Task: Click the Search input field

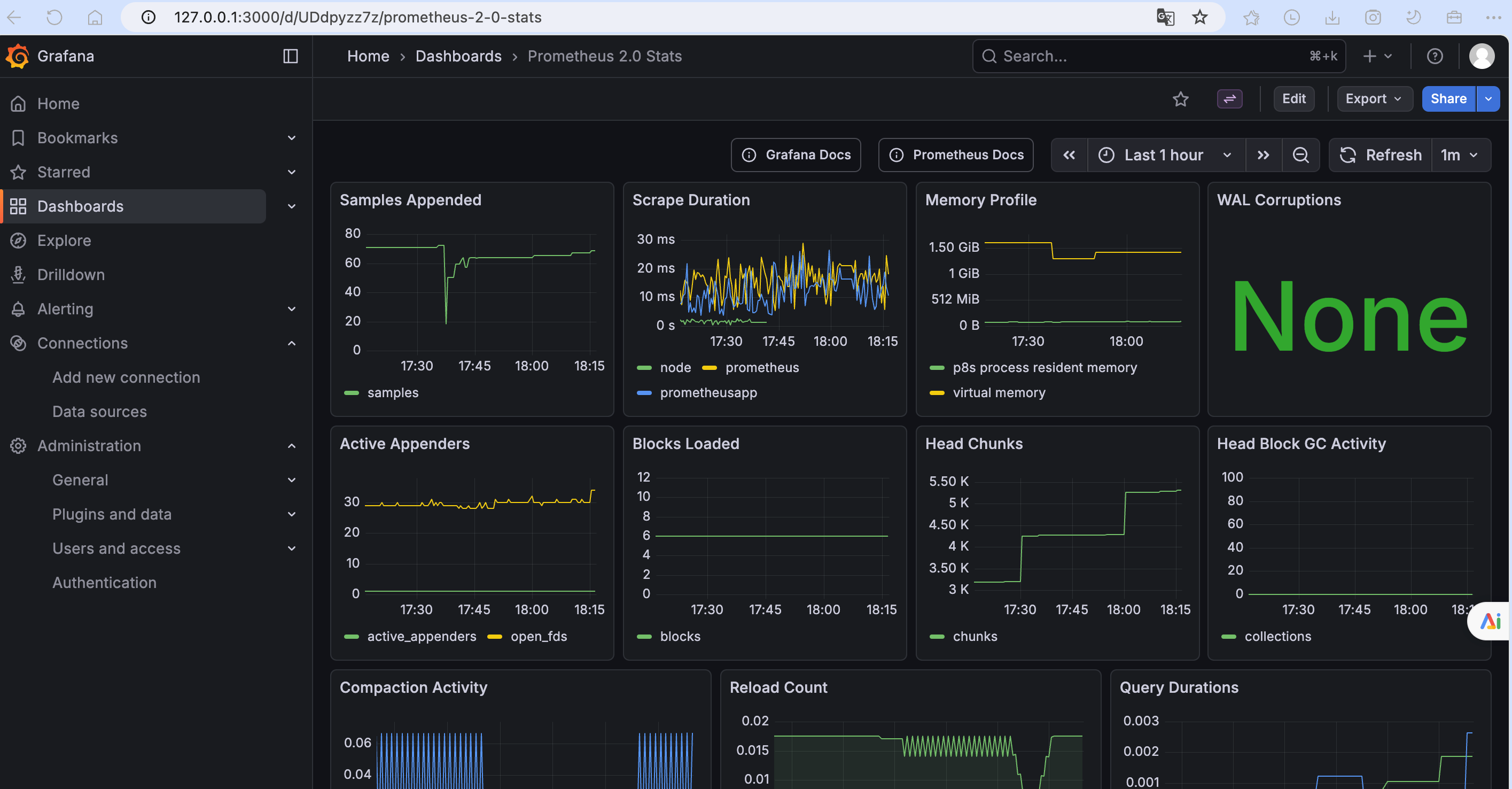Action: pos(1150,56)
